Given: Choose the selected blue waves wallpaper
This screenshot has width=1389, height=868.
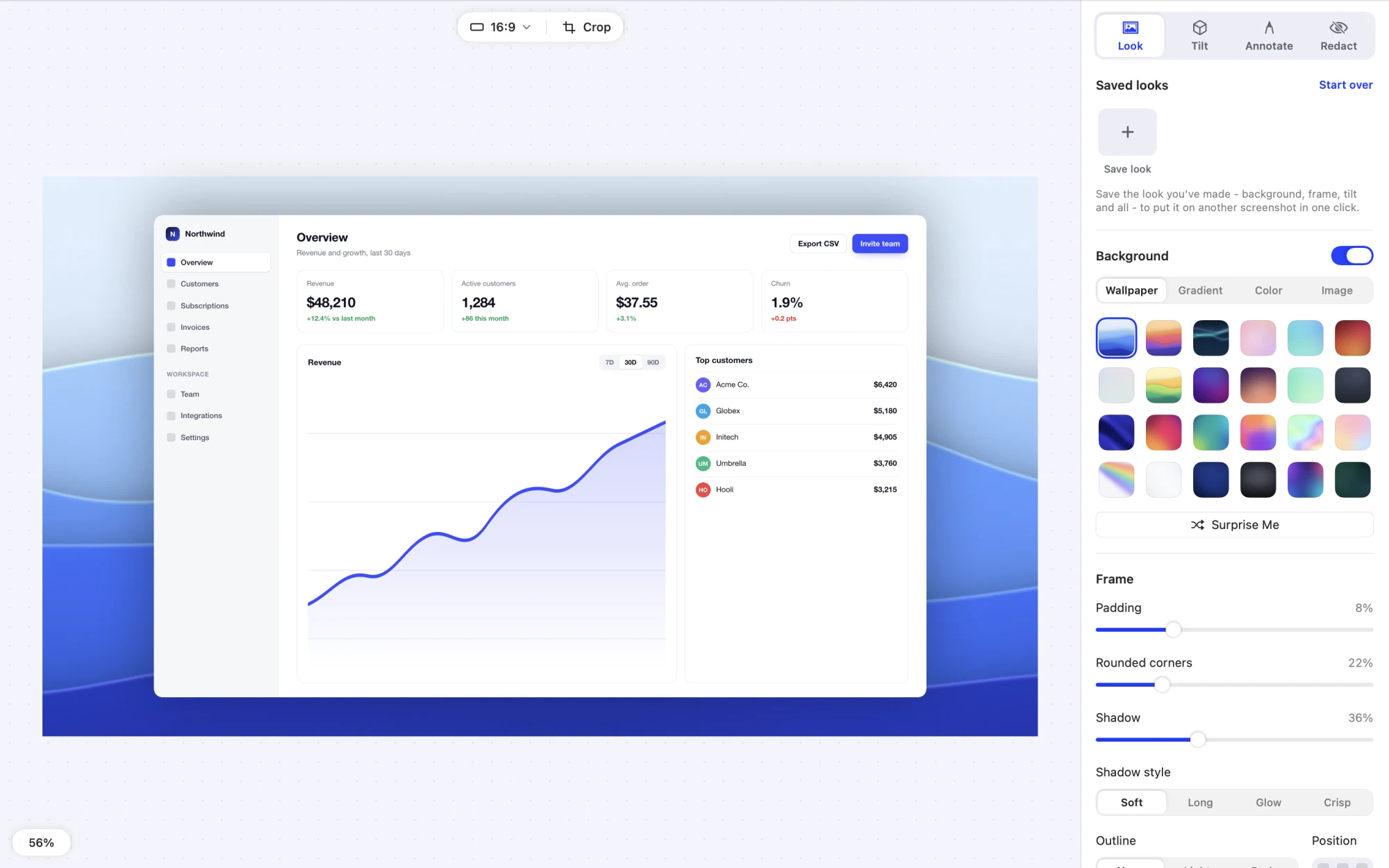Looking at the screenshot, I should [1116, 338].
